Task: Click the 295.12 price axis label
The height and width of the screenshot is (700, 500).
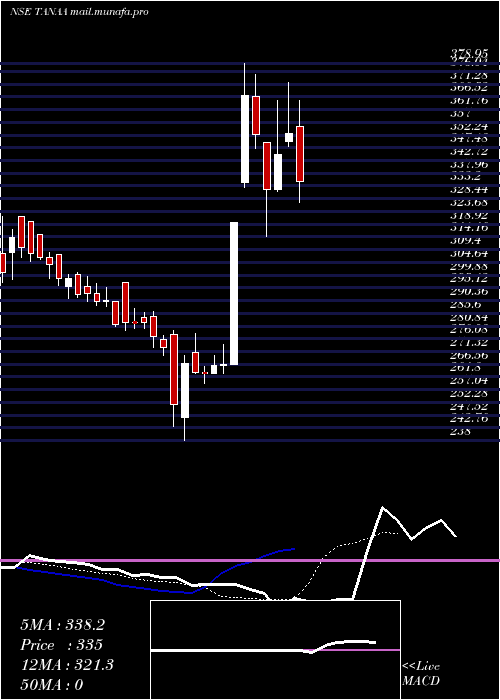Action: coord(469,279)
